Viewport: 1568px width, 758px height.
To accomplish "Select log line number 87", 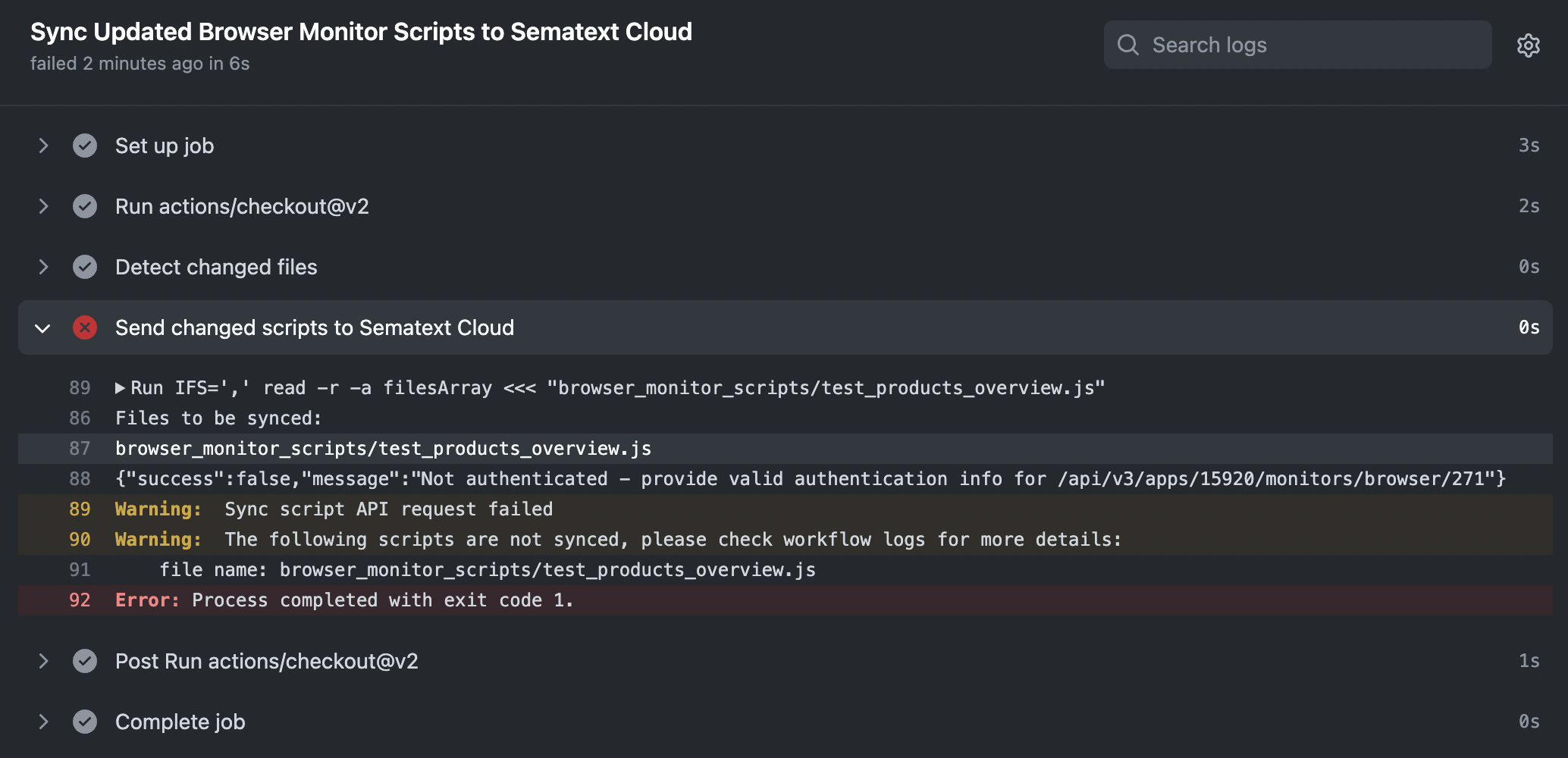I will [80, 449].
